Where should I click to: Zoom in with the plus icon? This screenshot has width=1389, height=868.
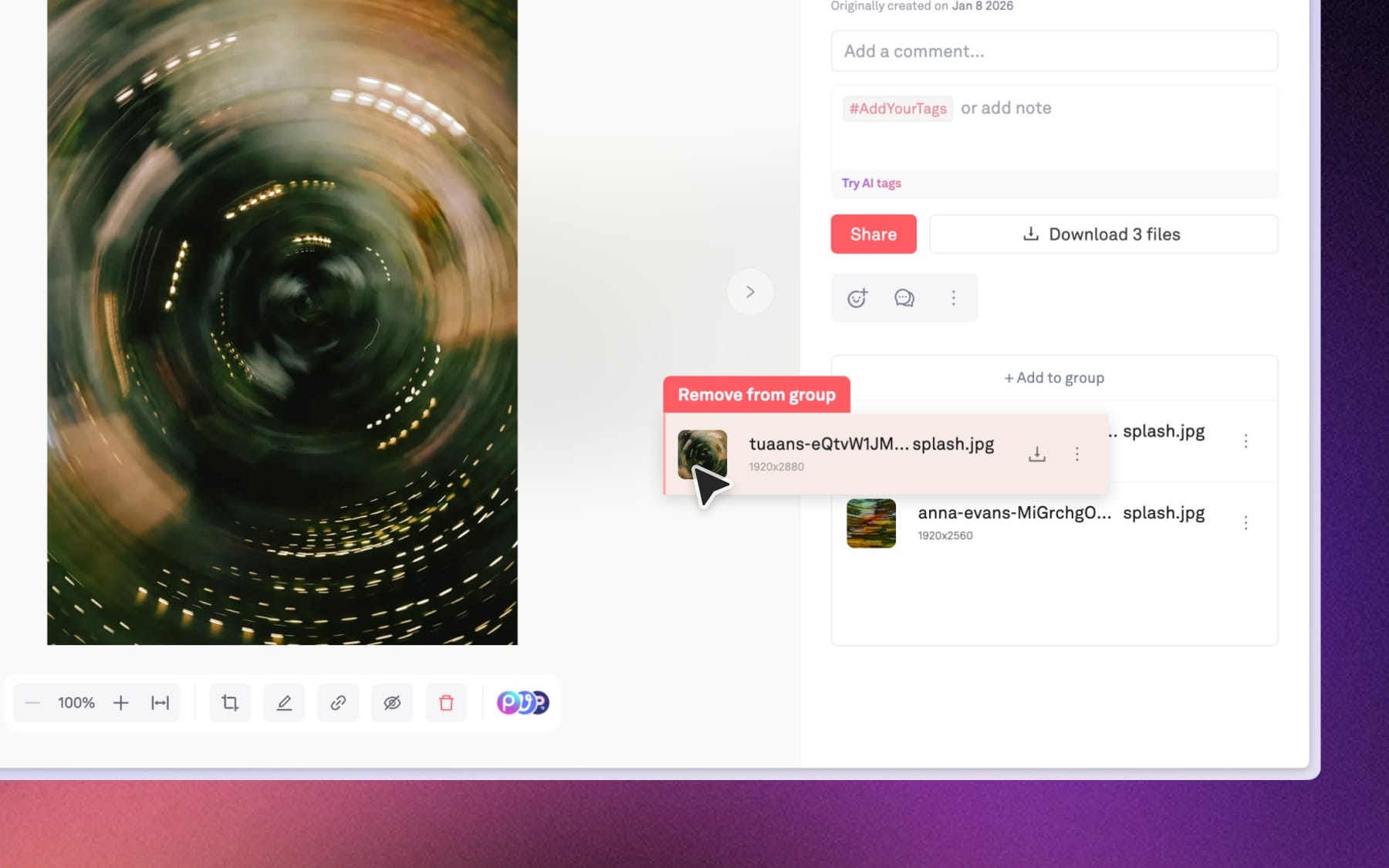point(120,703)
